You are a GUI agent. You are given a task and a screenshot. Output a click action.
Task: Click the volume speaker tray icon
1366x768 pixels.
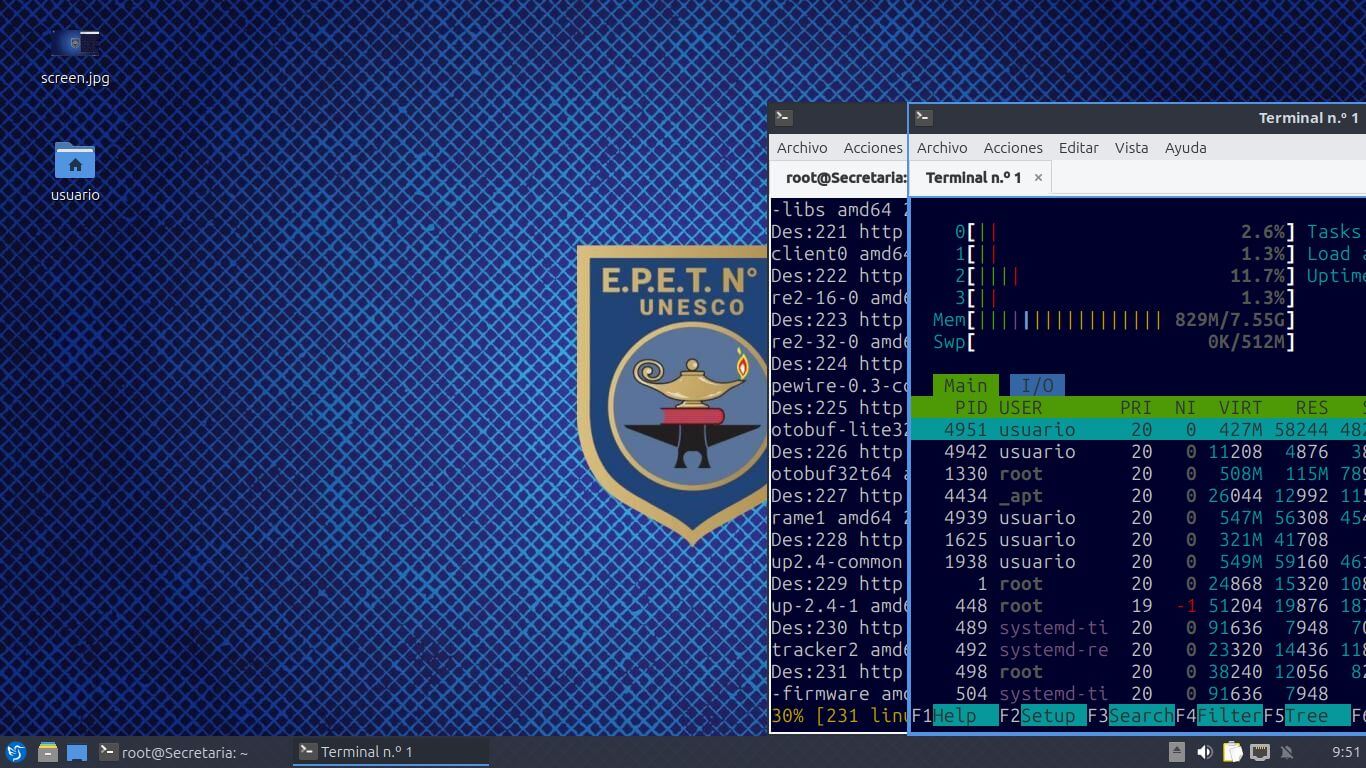(1205, 752)
